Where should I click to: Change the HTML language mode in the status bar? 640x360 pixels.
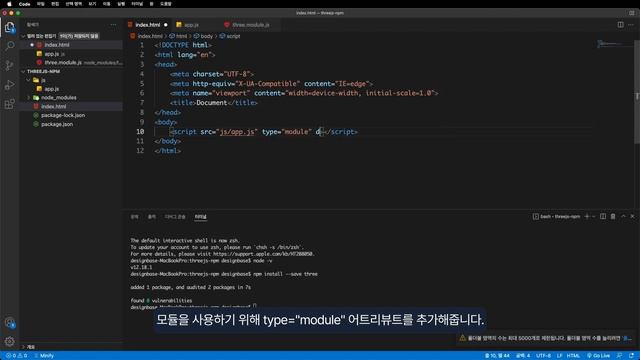pos(573,356)
